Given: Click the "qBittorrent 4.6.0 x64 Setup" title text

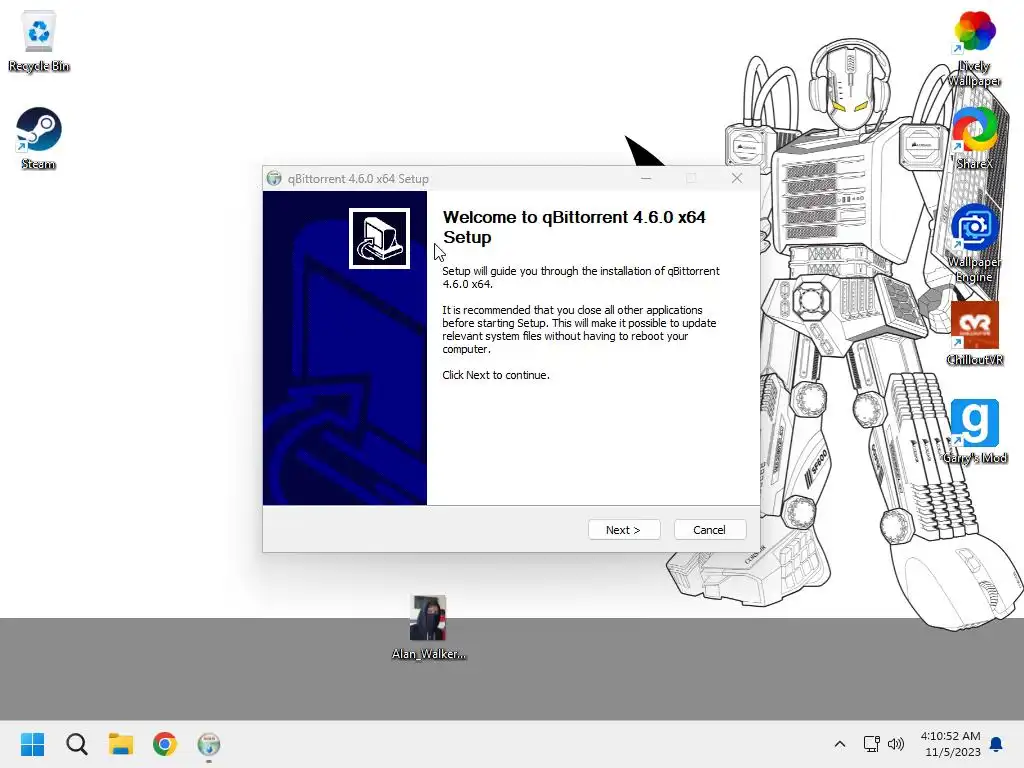Looking at the screenshot, I should point(358,178).
